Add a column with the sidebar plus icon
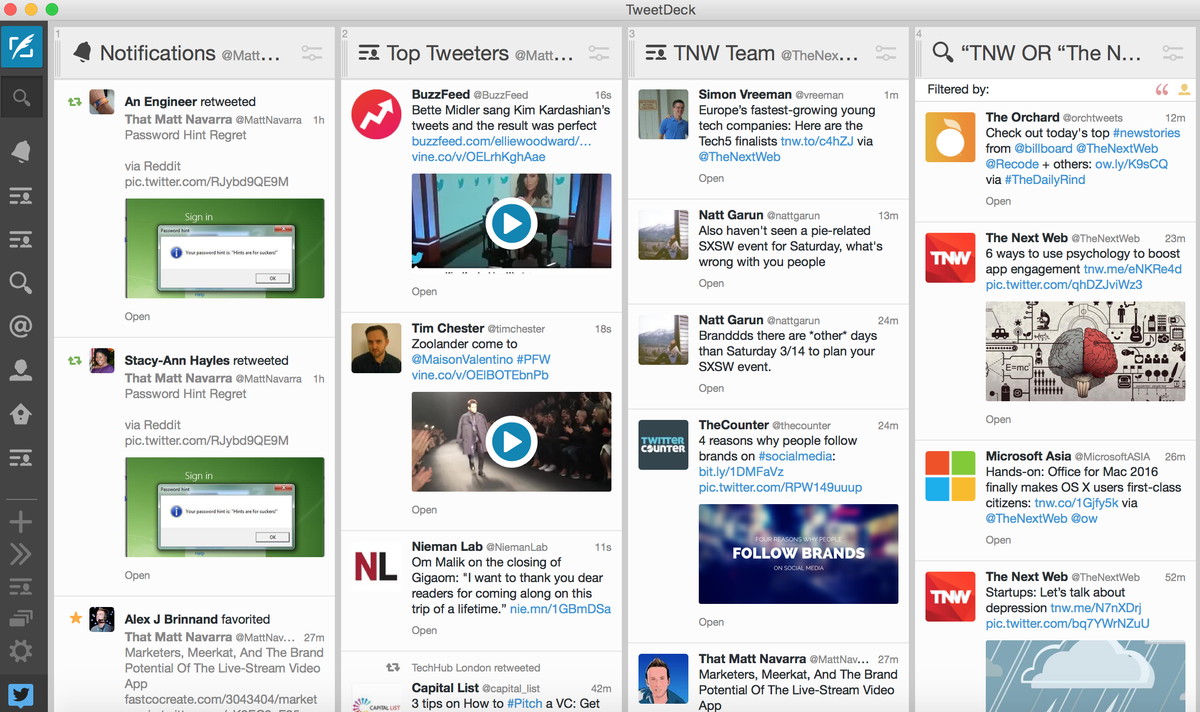This screenshot has height=712, width=1200. (21, 521)
